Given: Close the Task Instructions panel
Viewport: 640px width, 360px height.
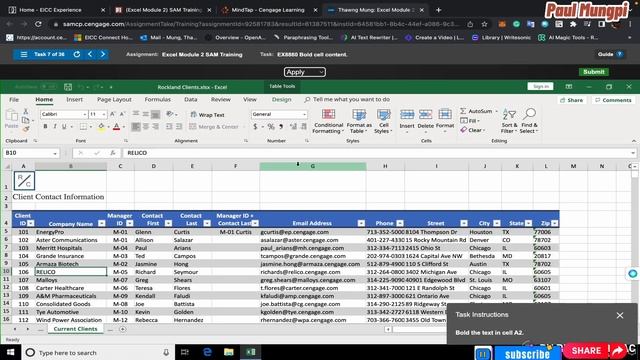Looking at the screenshot, I should coord(620,316).
